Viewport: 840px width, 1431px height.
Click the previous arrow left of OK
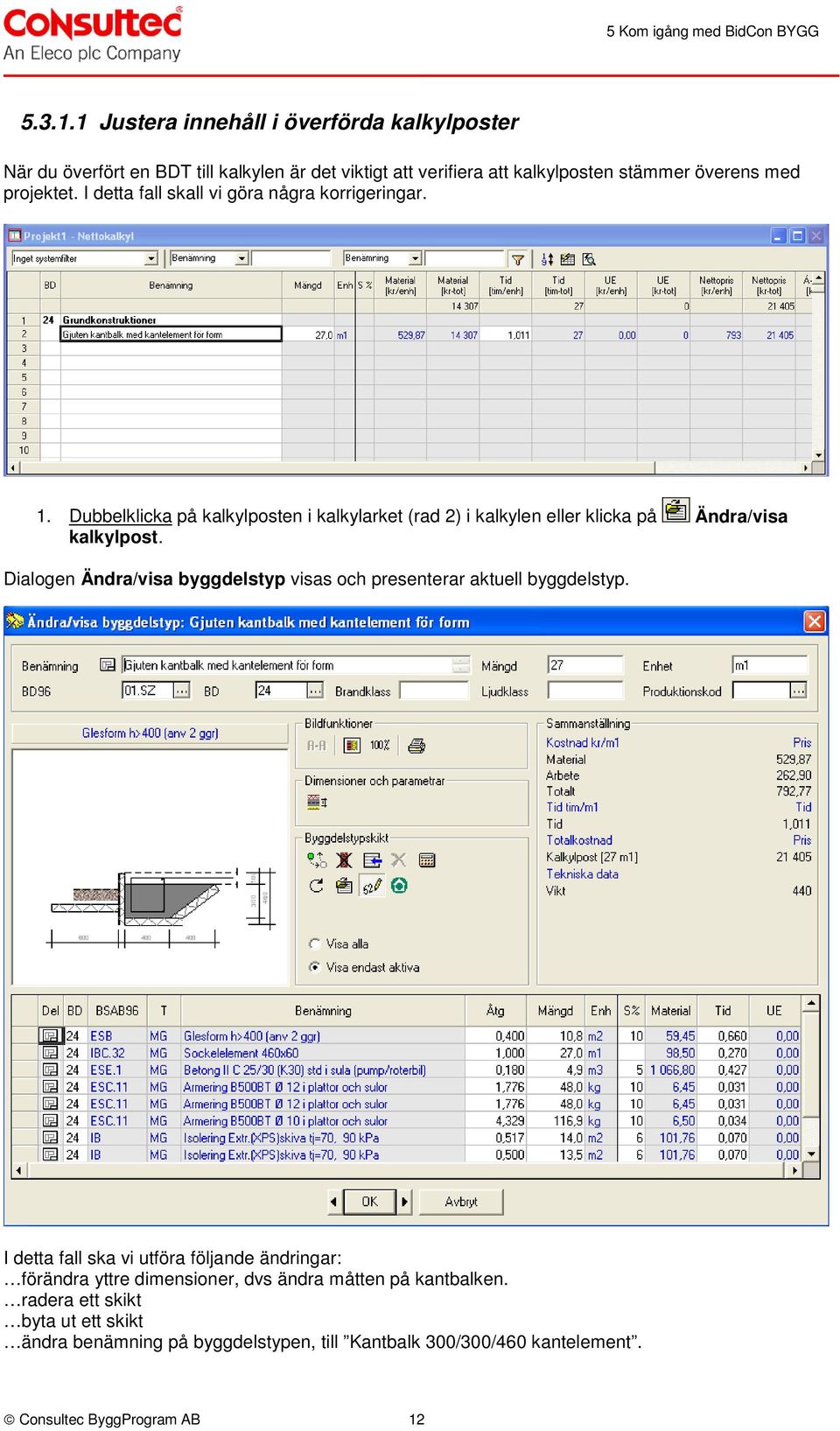(333, 1202)
